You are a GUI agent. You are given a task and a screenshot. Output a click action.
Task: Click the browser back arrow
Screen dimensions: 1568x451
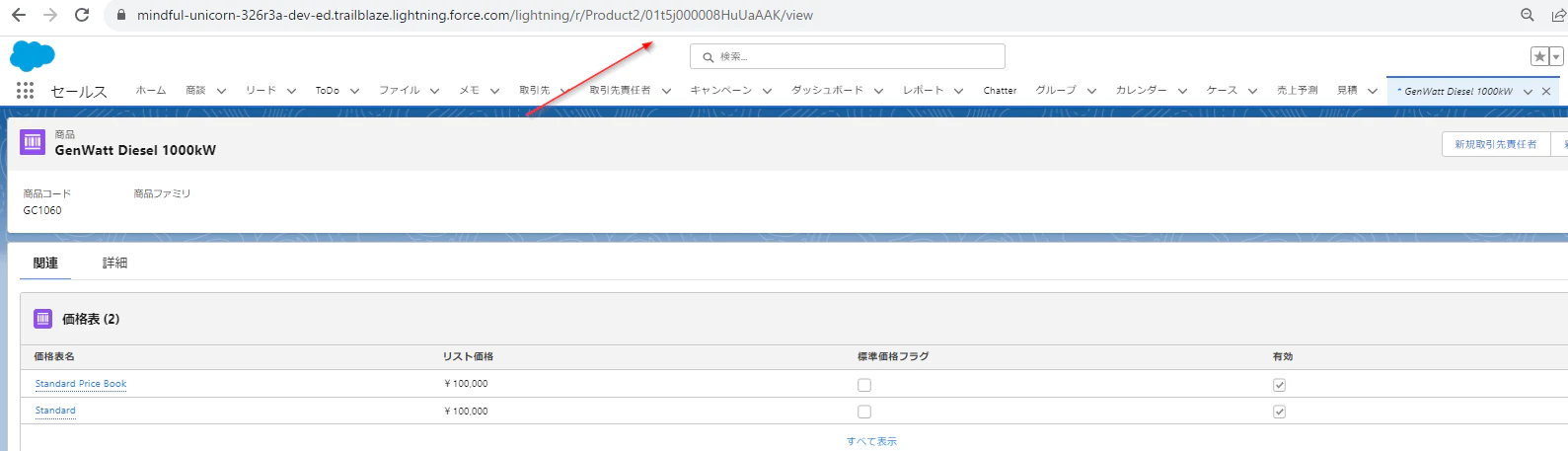(19, 15)
